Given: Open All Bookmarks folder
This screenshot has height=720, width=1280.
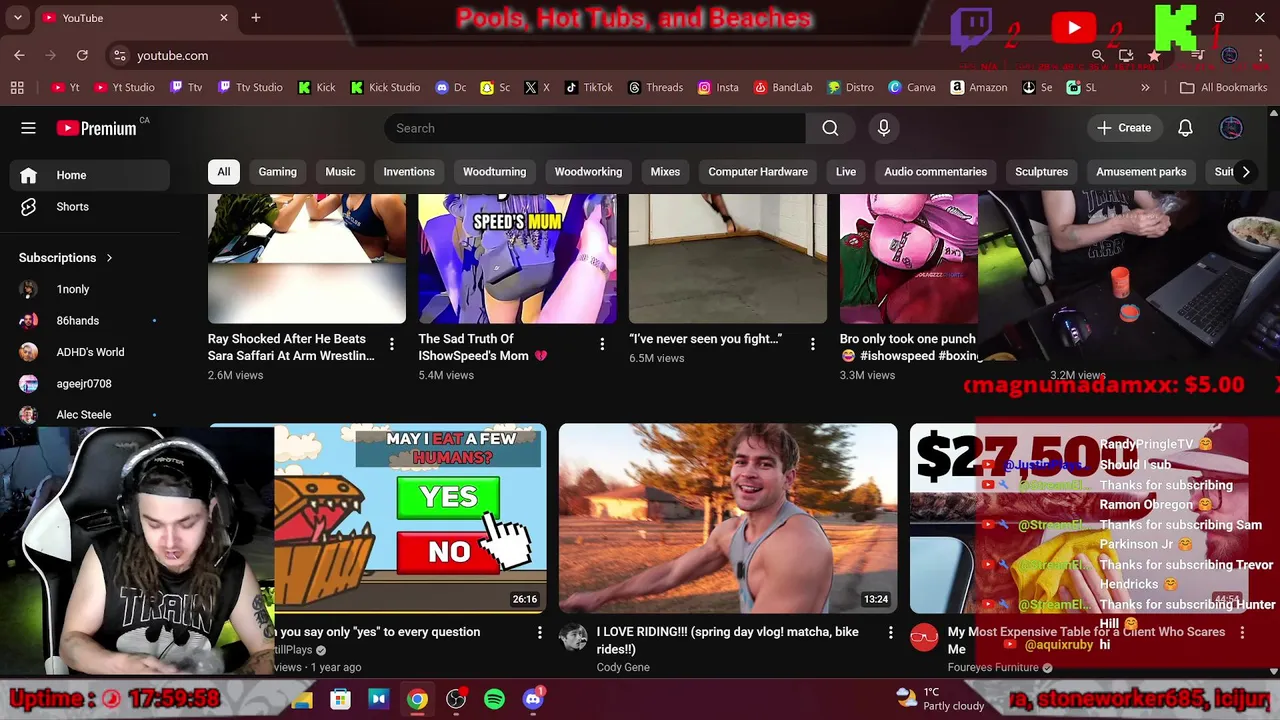Looking at the screenshot, I should (x=1223, y=88).
